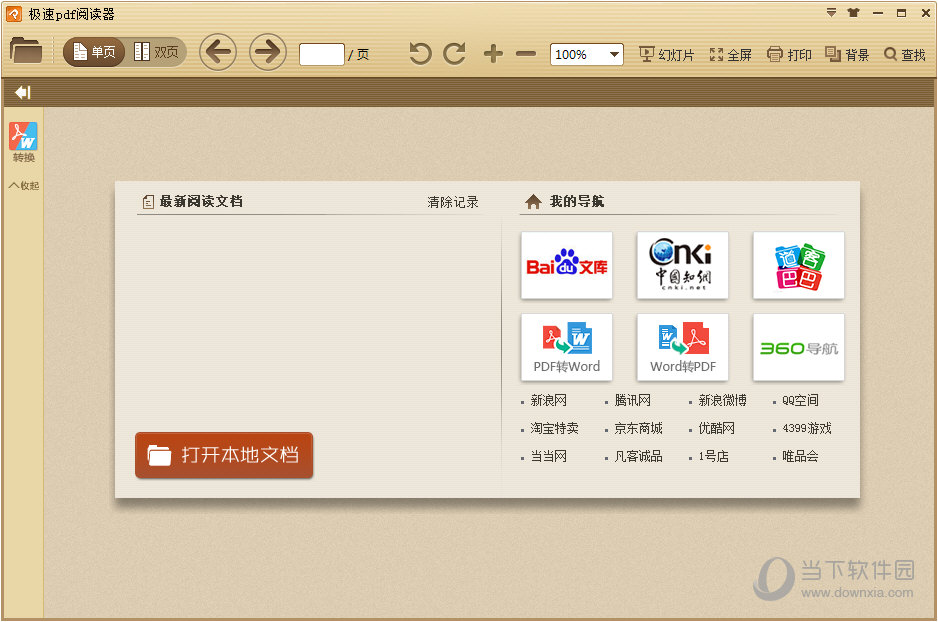The width and height of the screenshot is (938, 622).
Task: Open the title bar dropdown menu icon
Action: pyautogui.click(x=831, y=13)
